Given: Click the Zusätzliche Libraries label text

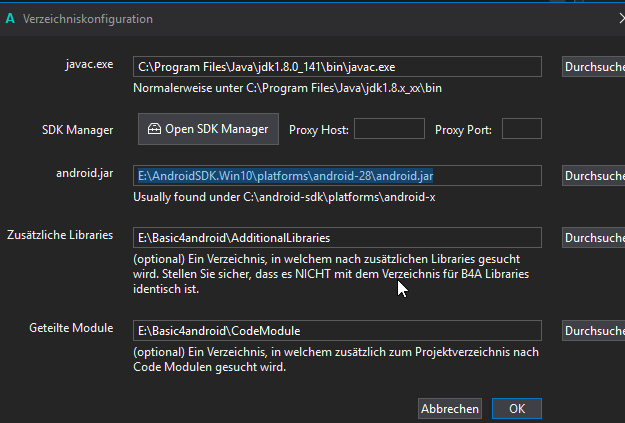Looking at the screenshot, I should (x=60, y=237).
